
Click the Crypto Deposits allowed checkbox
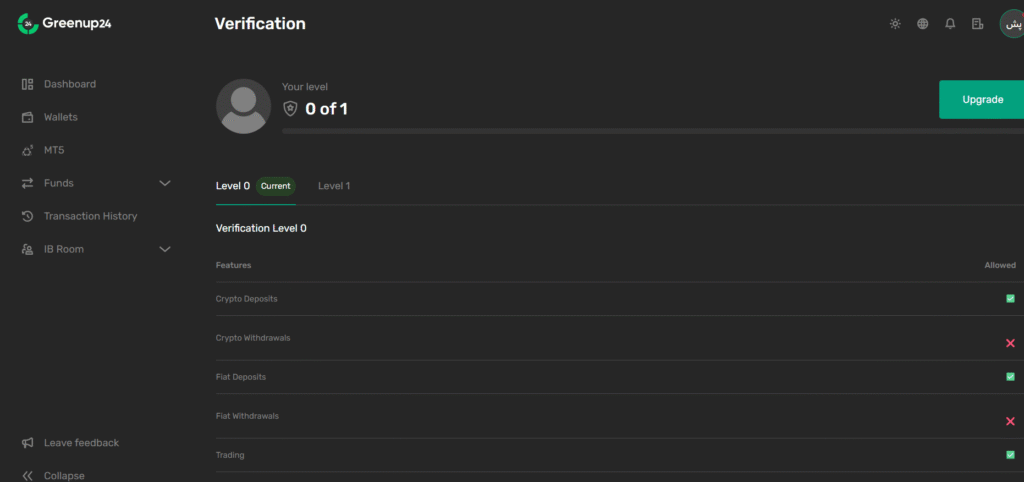1010,298
